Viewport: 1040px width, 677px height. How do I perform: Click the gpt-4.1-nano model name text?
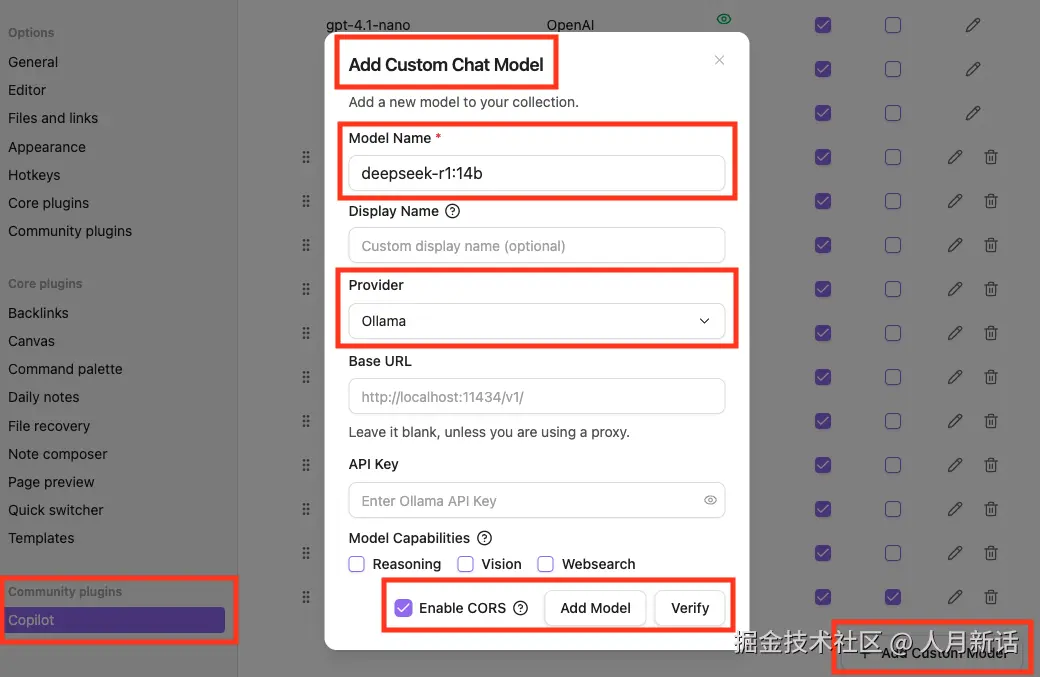coord(368,25)
